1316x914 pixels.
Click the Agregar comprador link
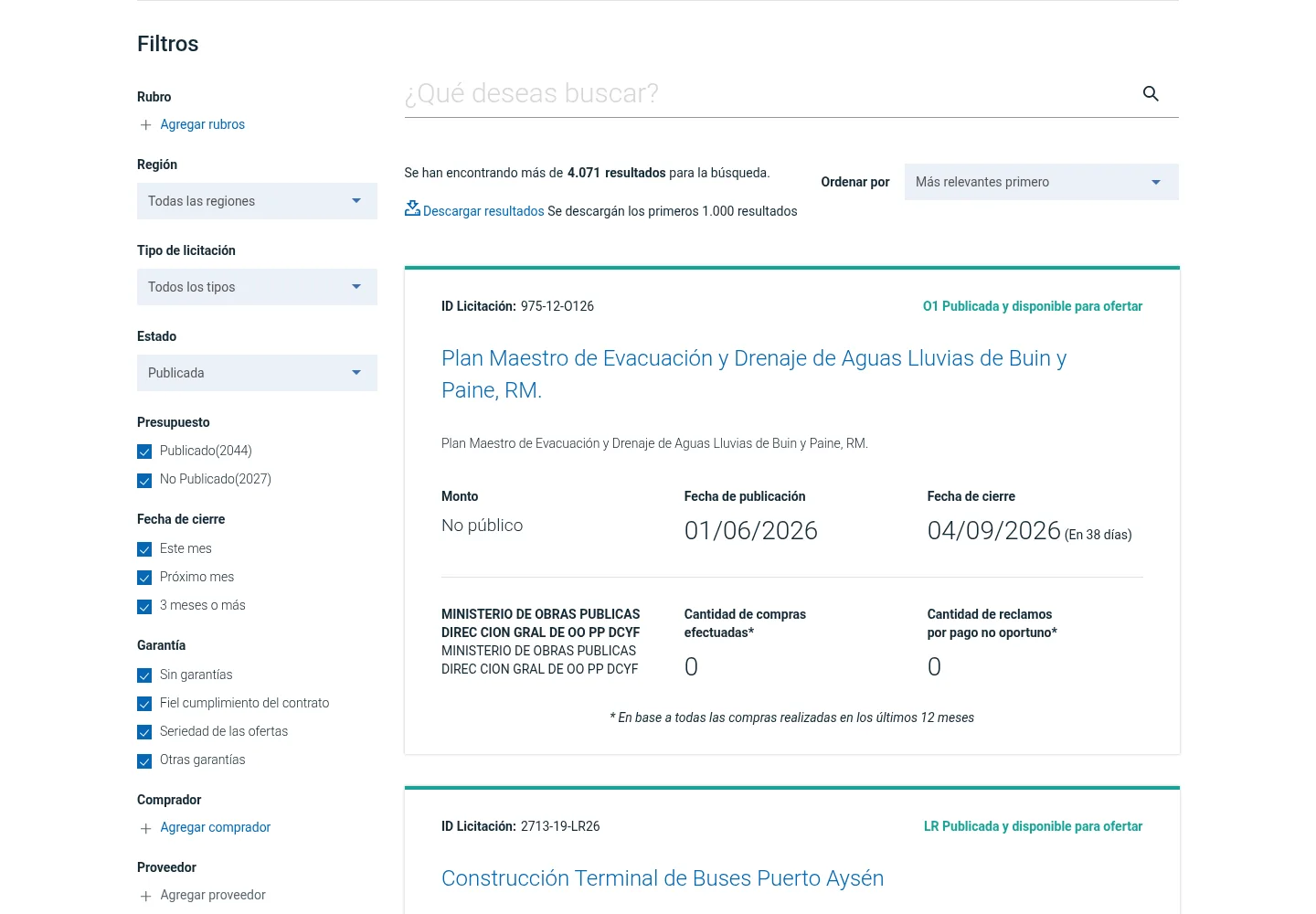tap(216, 827)
